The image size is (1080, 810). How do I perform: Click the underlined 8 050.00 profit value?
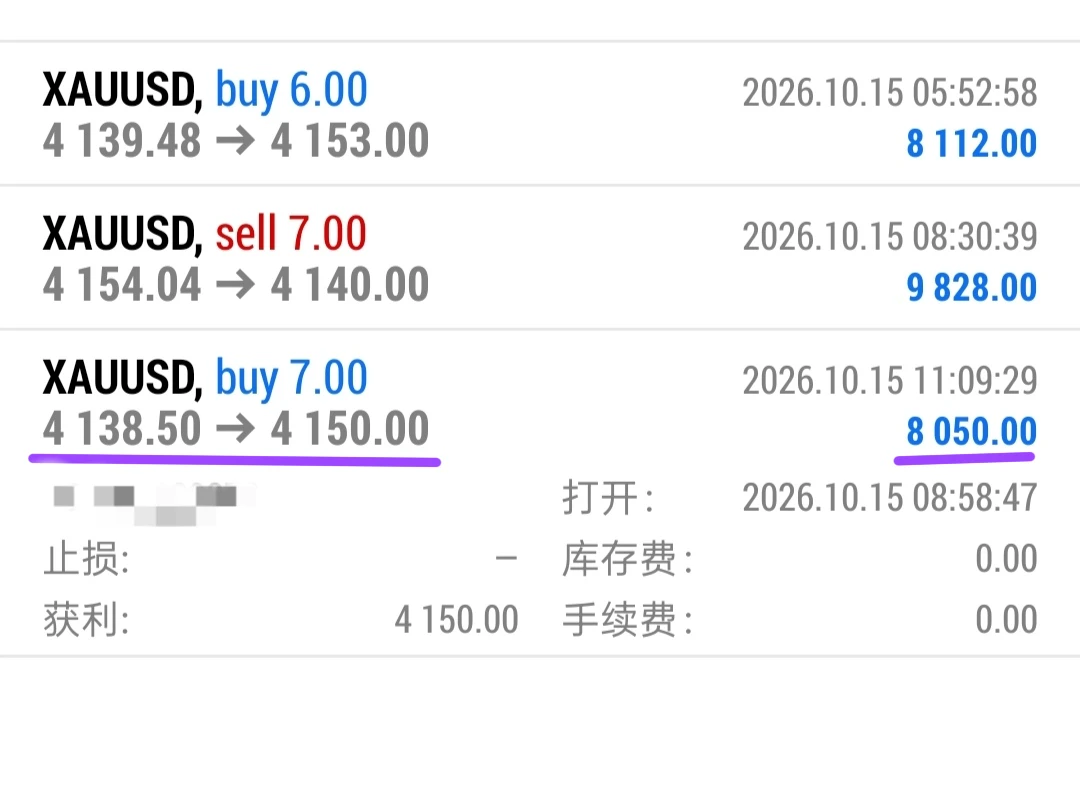click(971, 431)
